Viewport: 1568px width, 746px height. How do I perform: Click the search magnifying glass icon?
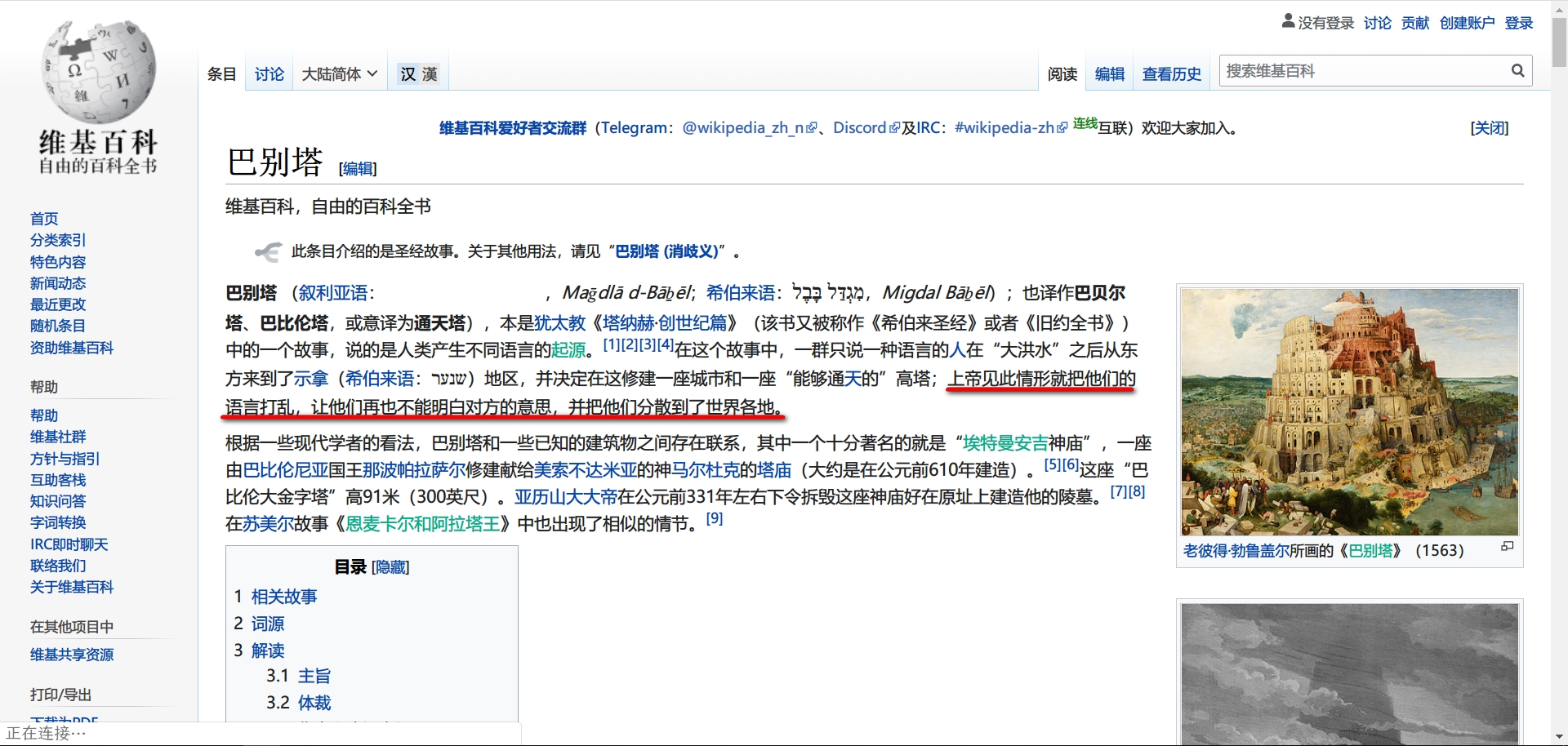click(x=1517, y=71)
